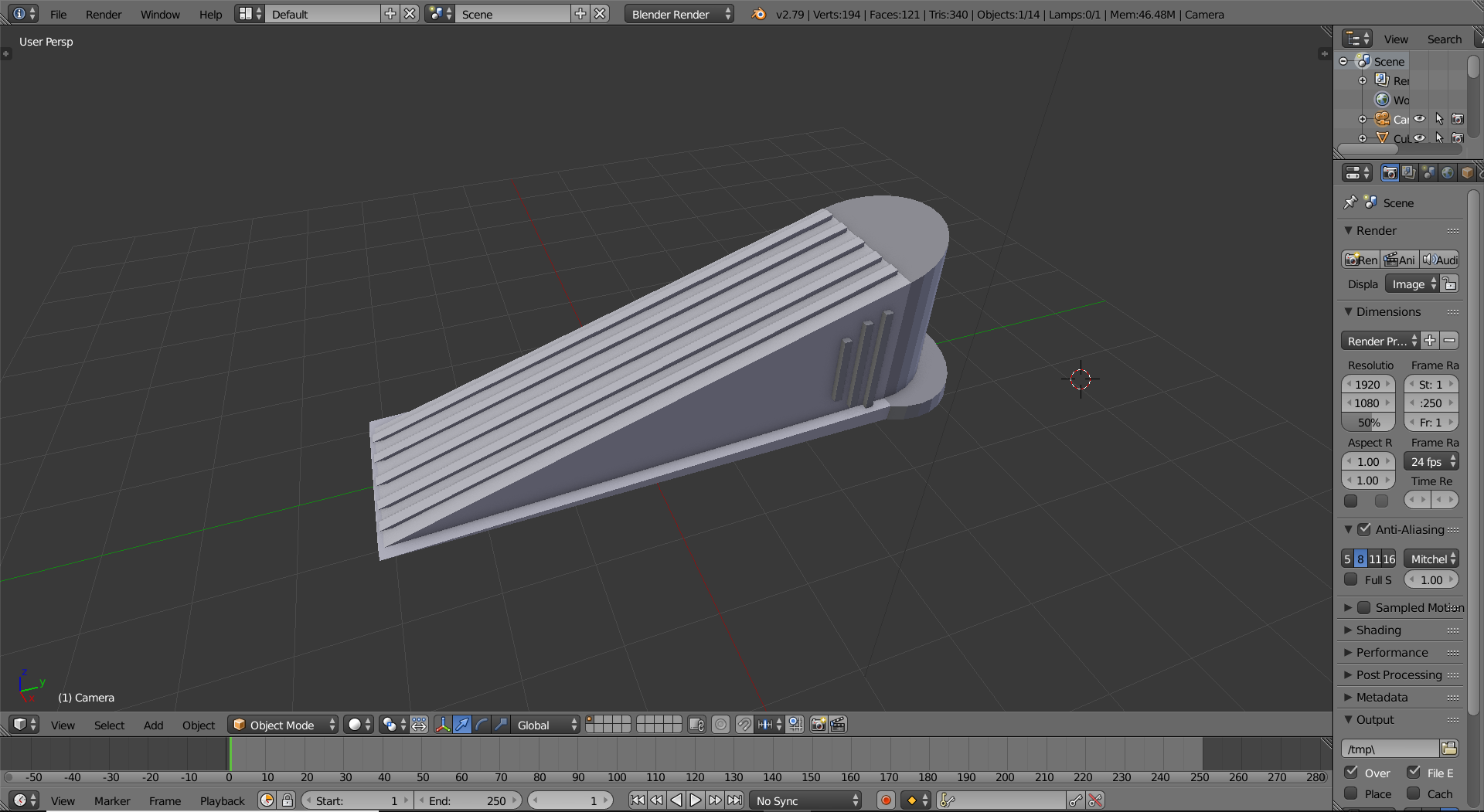The image size is (1484, 812).
Task: Click the delete keyframe icon in timeline
Action: pyautogui.click(x=1095, y=800)
